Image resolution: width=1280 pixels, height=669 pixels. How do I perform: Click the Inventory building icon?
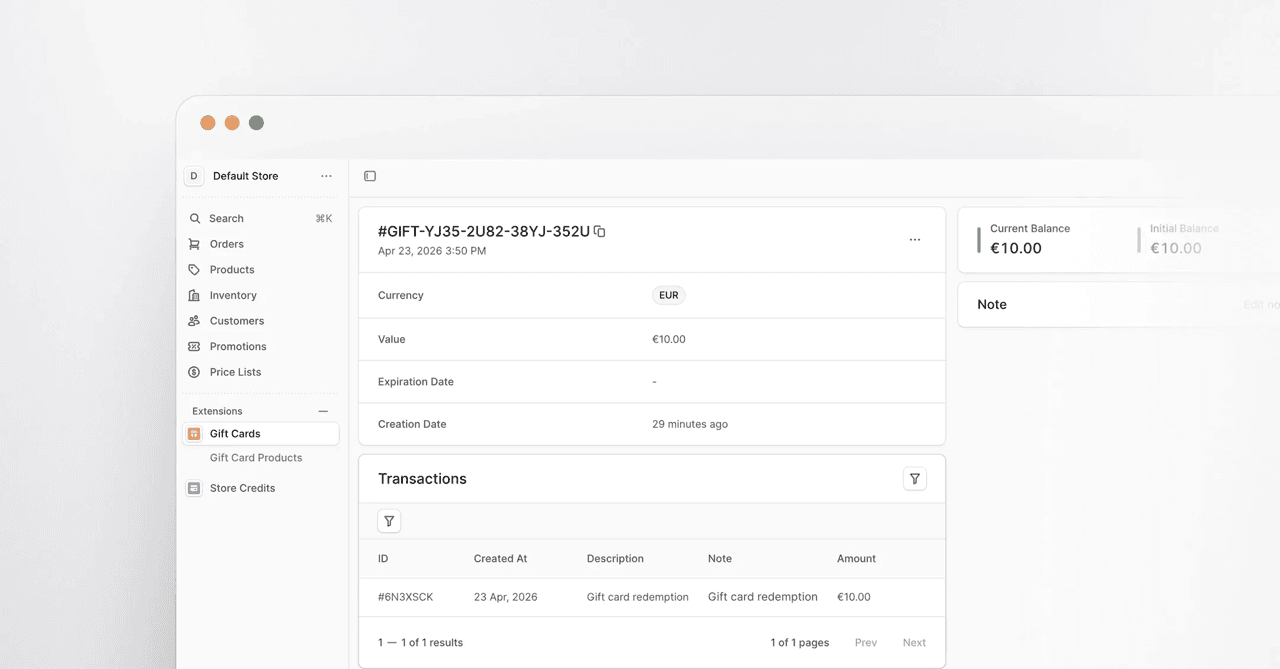tap(194, 295)
